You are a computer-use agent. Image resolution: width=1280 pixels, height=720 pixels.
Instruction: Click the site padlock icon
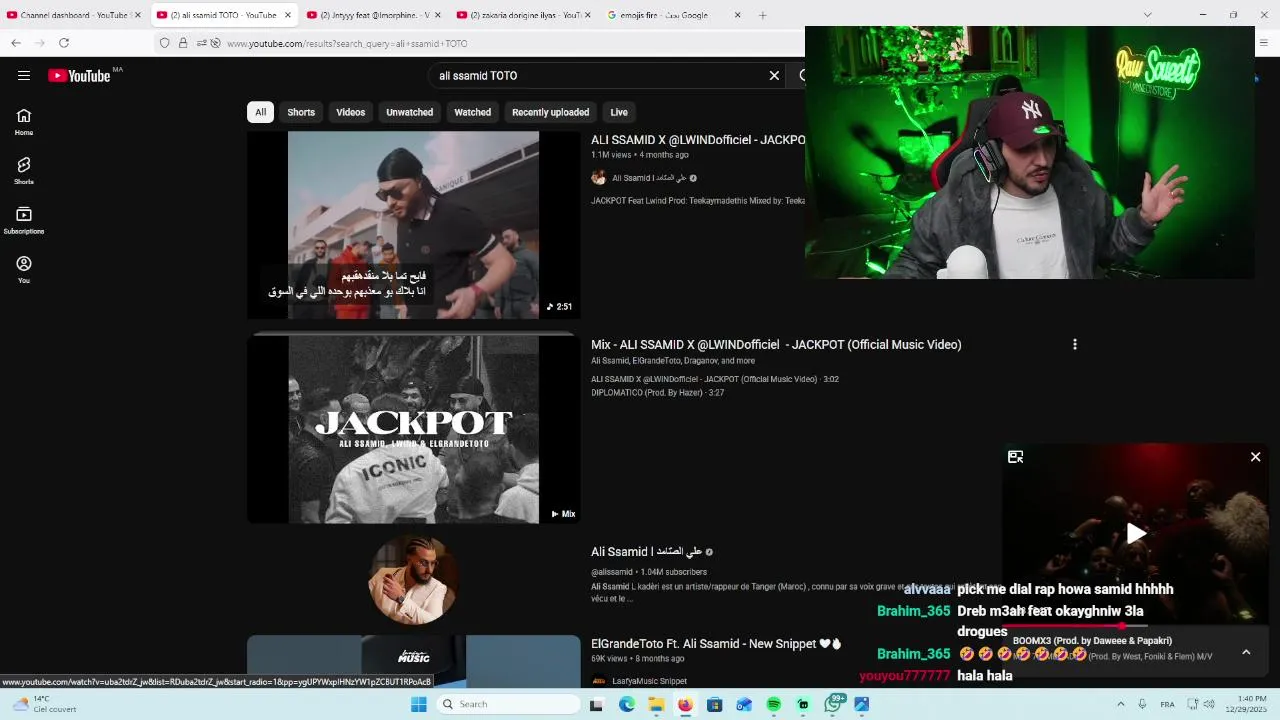click(x=183, y=43)
